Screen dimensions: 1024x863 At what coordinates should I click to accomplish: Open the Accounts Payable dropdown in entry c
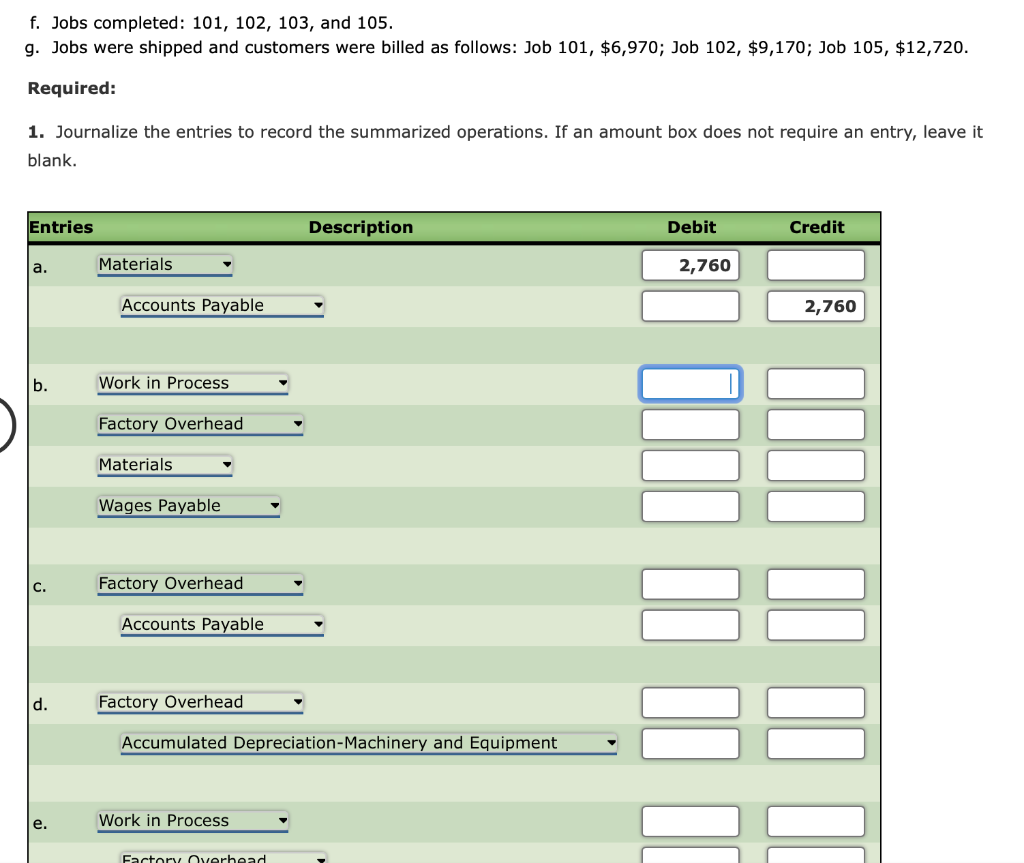[x=221, y=624]
